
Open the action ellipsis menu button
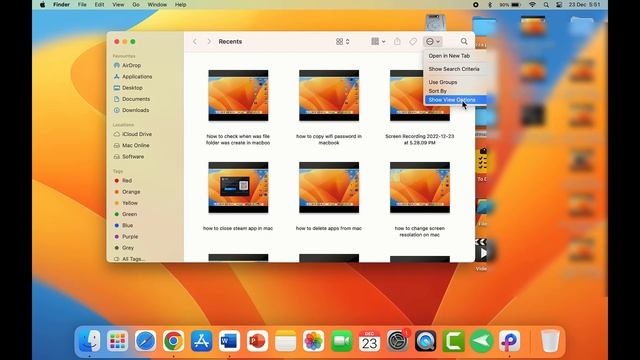(433, 42)
